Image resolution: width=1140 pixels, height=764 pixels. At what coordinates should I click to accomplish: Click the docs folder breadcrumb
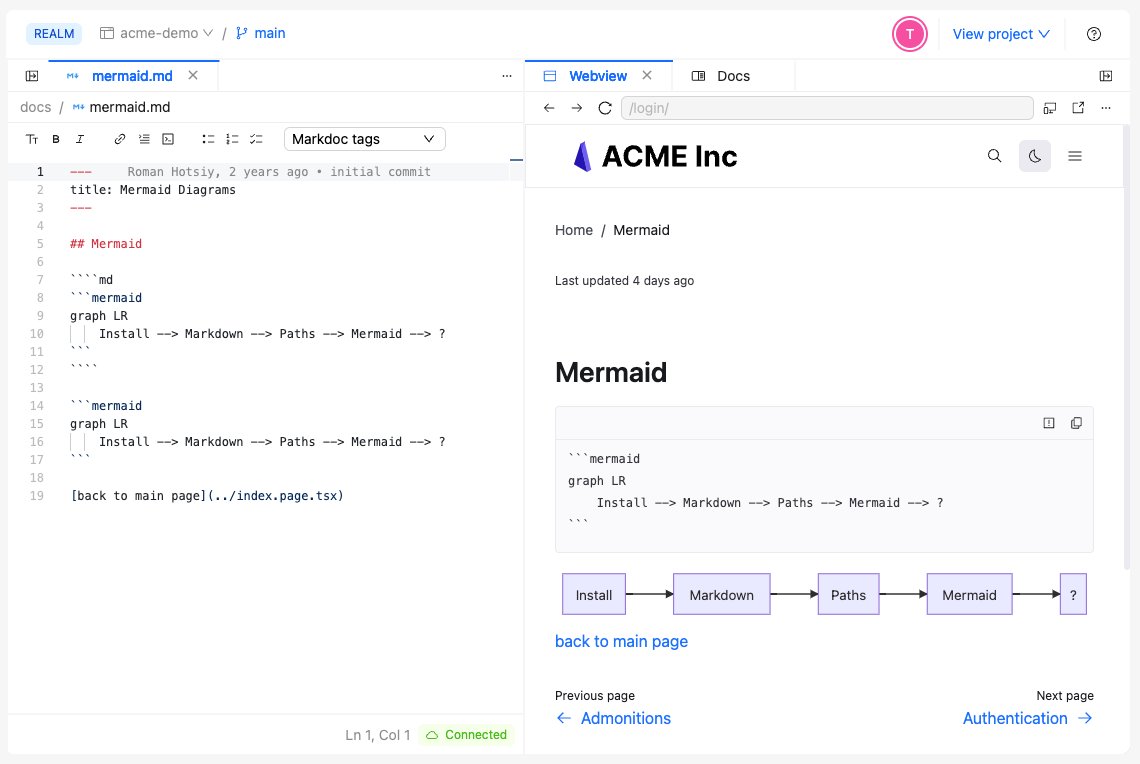coord(36,107)
